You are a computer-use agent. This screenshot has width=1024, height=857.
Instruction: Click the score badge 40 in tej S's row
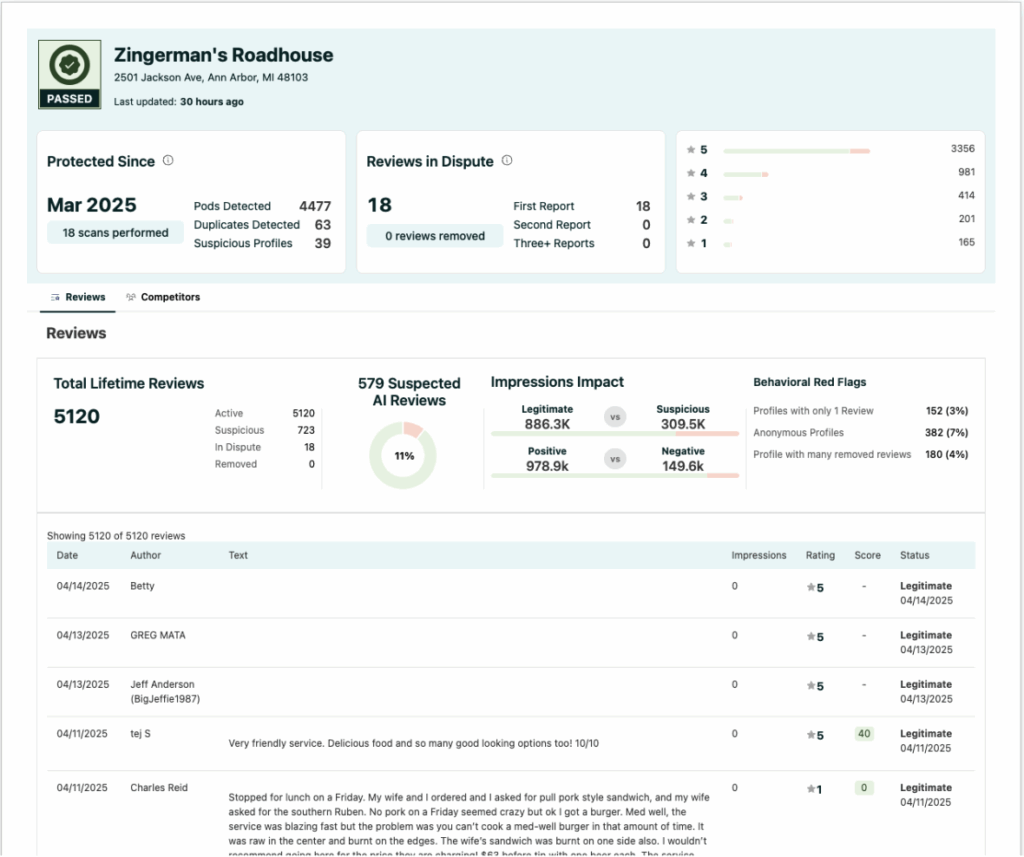coord(864,734)
